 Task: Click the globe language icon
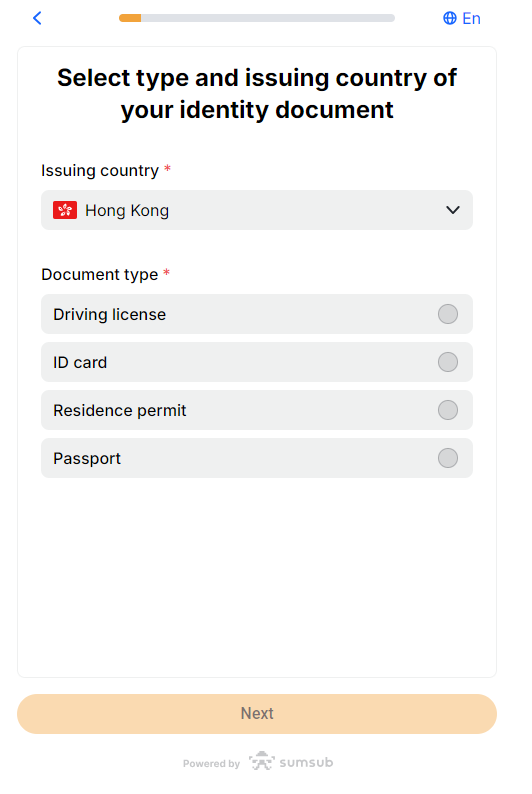coord(449,18)
